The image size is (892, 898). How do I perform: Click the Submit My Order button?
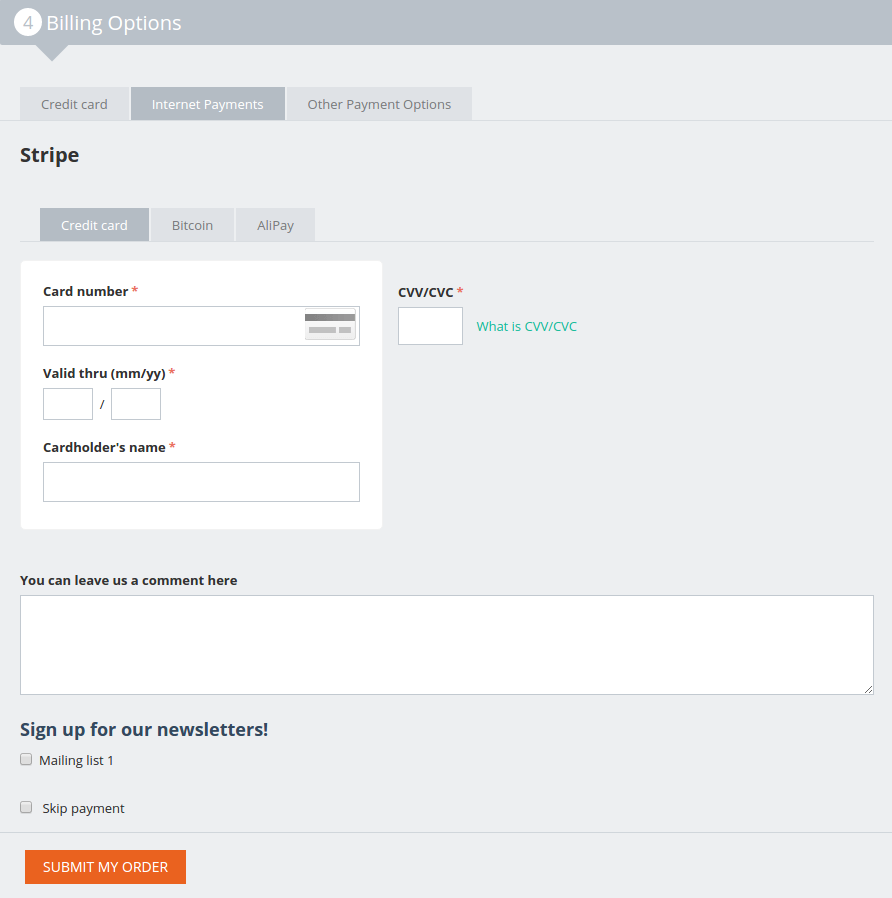(105, 867)
